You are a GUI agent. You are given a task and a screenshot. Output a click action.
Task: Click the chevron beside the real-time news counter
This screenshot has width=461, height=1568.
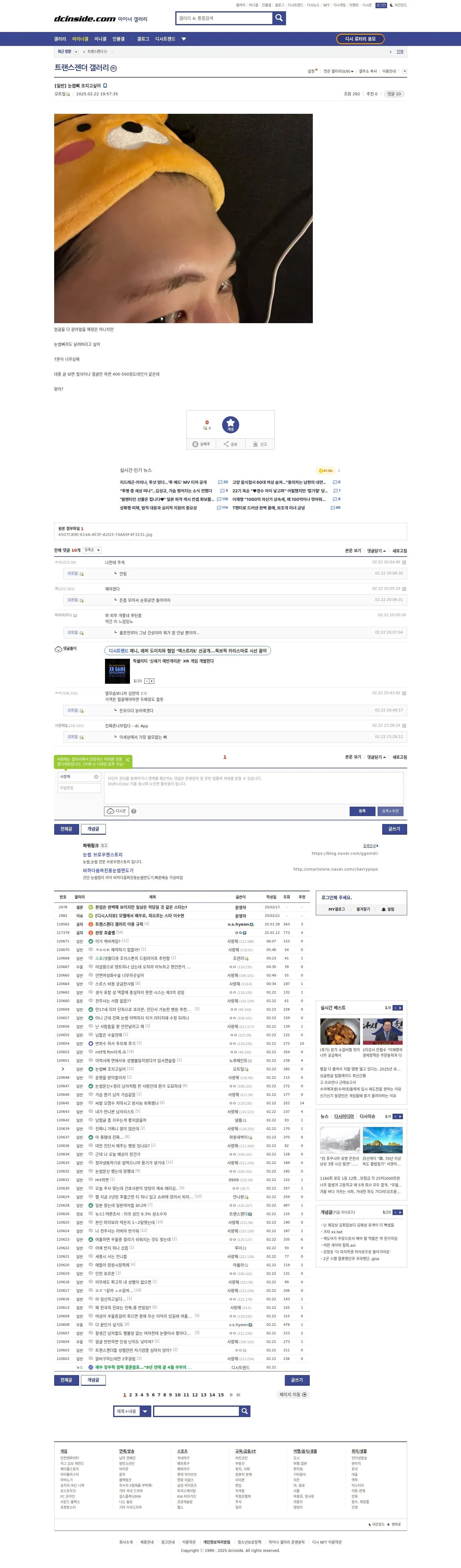tap(339, 470)
